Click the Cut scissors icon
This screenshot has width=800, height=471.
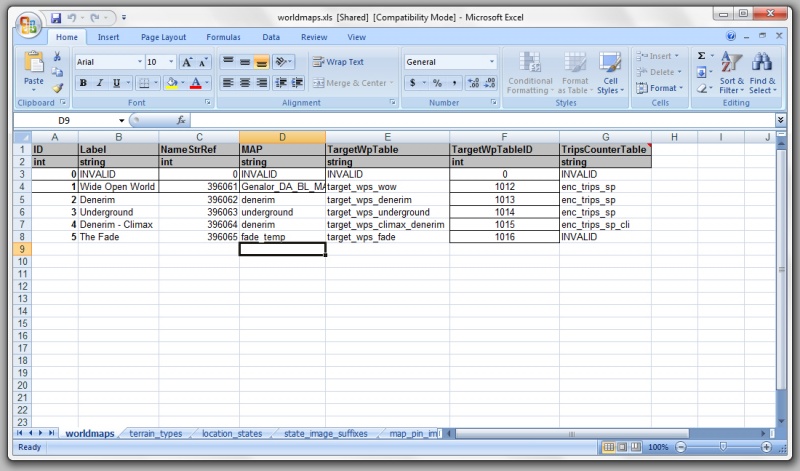[57, 57]
